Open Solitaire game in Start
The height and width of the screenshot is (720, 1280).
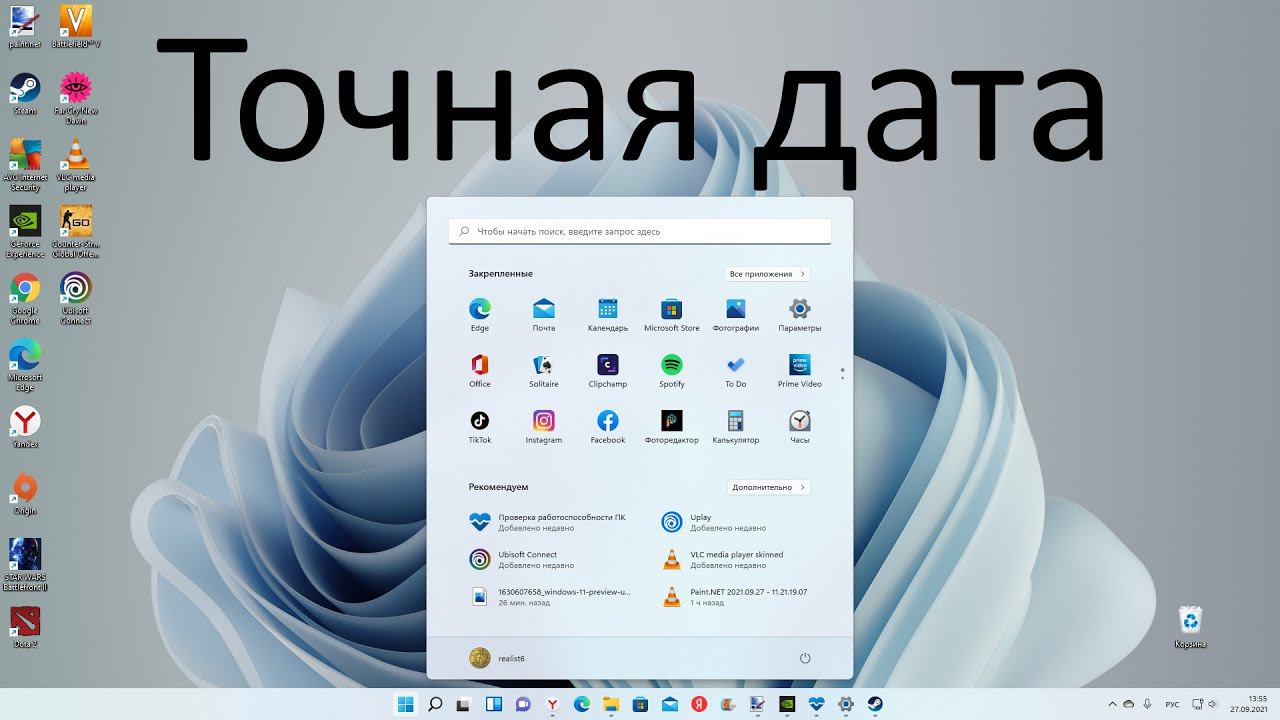click(x=544, y=370)
